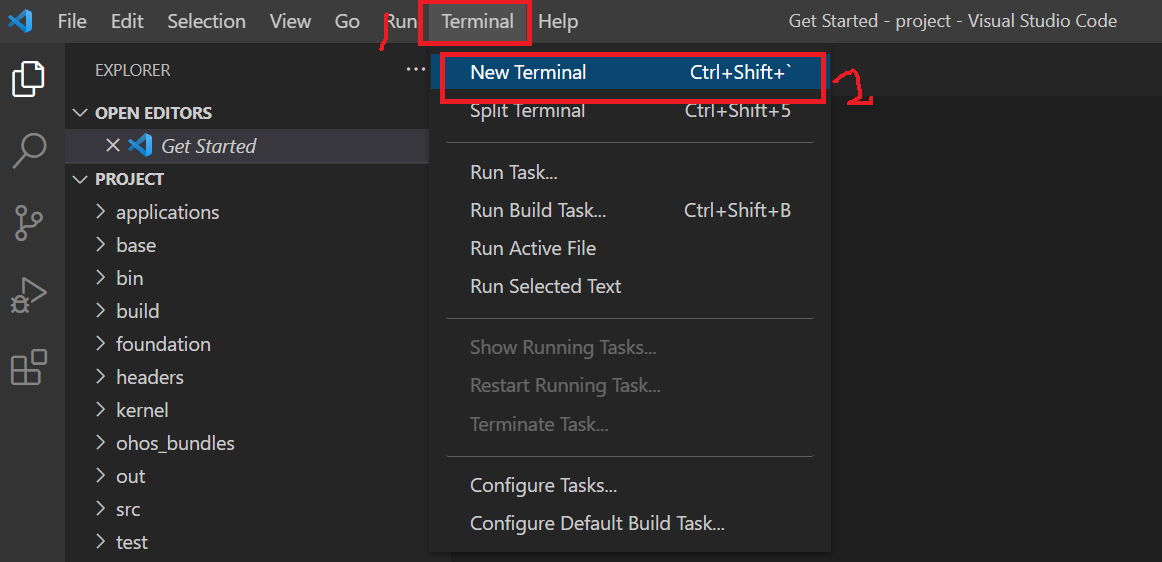This screenshot has width=1162, height=562.
Task: Expand the test folder
Action: tap(247, 542)
